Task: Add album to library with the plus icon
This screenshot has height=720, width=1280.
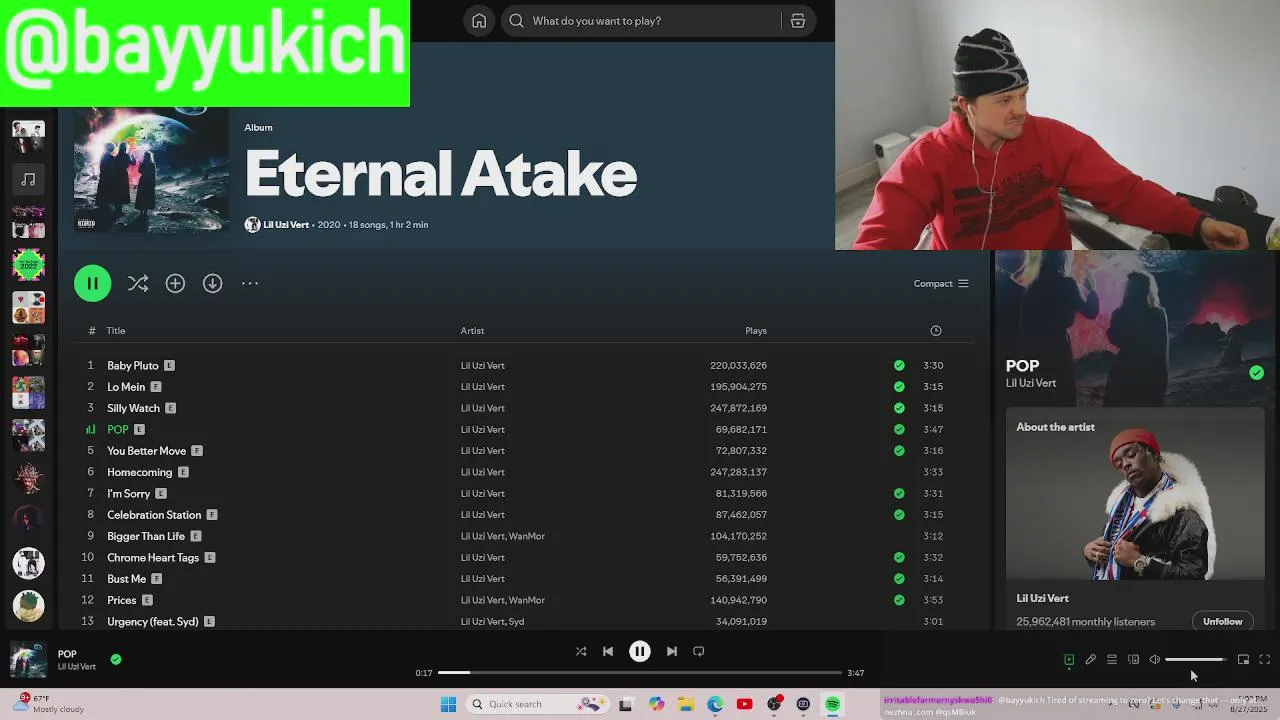Action: point(175,284)
